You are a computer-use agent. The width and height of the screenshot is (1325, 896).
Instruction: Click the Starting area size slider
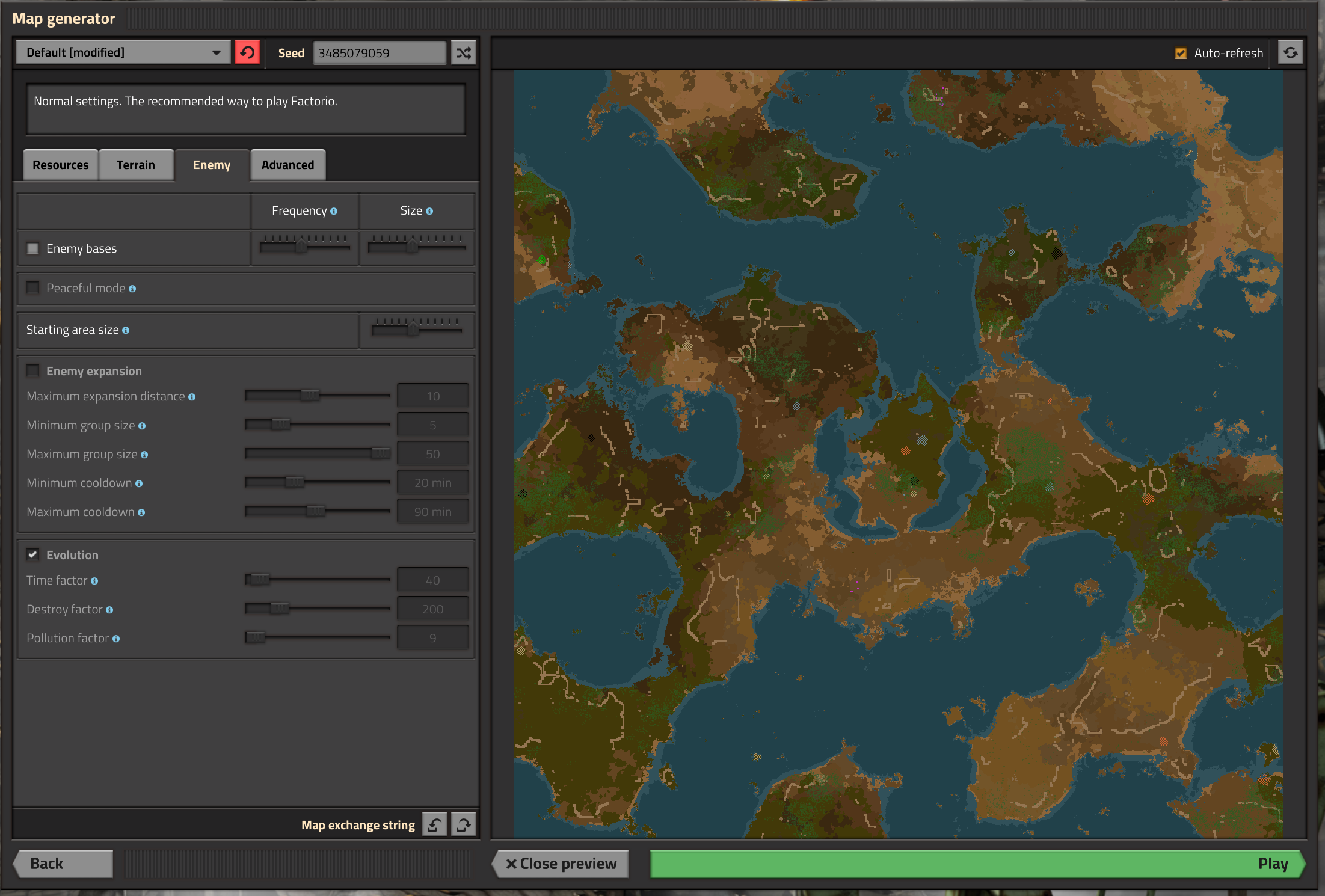pyautogui.click(x=416, y=328)
